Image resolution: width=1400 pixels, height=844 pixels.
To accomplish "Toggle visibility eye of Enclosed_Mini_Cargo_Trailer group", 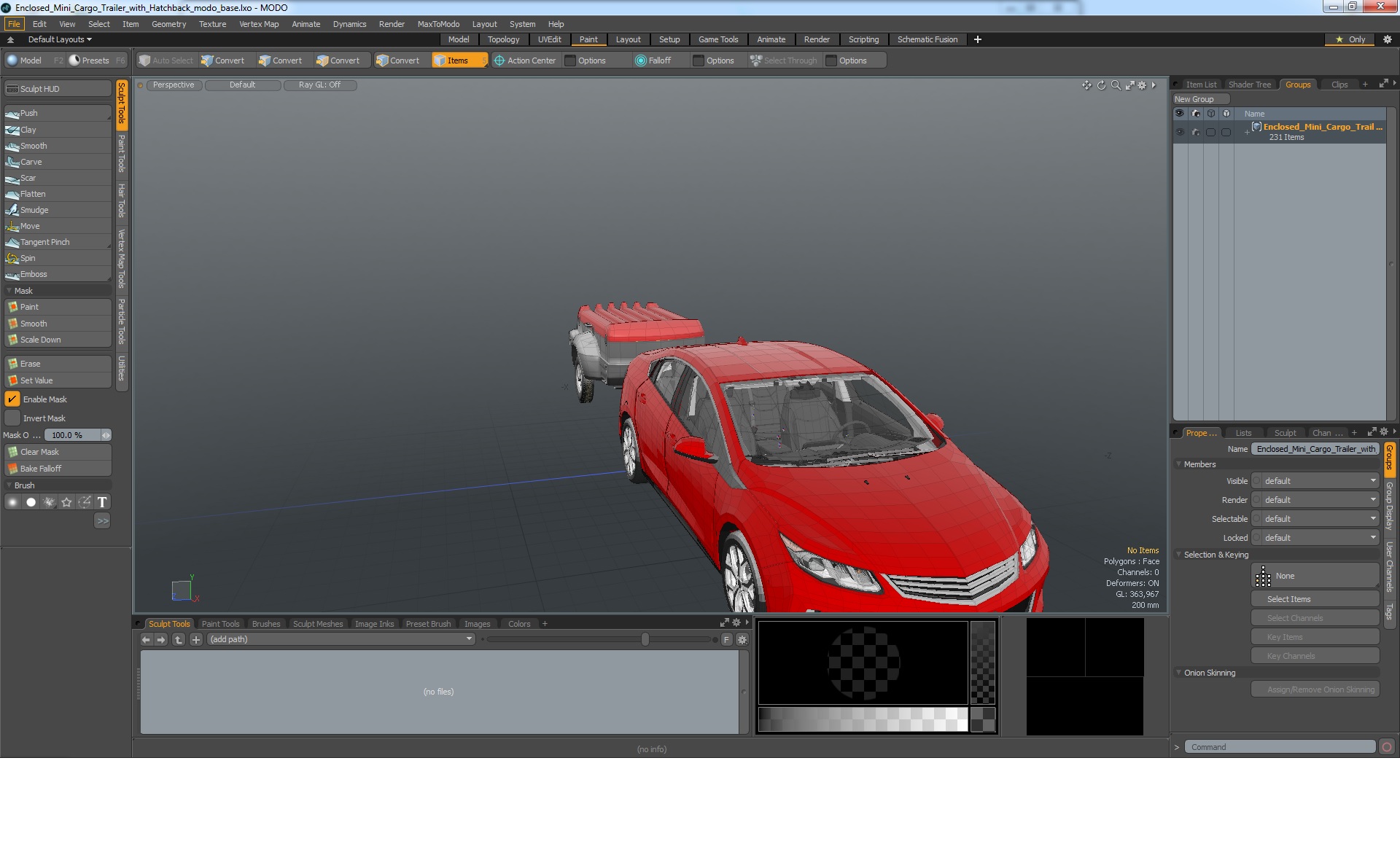I will 1179,132.
